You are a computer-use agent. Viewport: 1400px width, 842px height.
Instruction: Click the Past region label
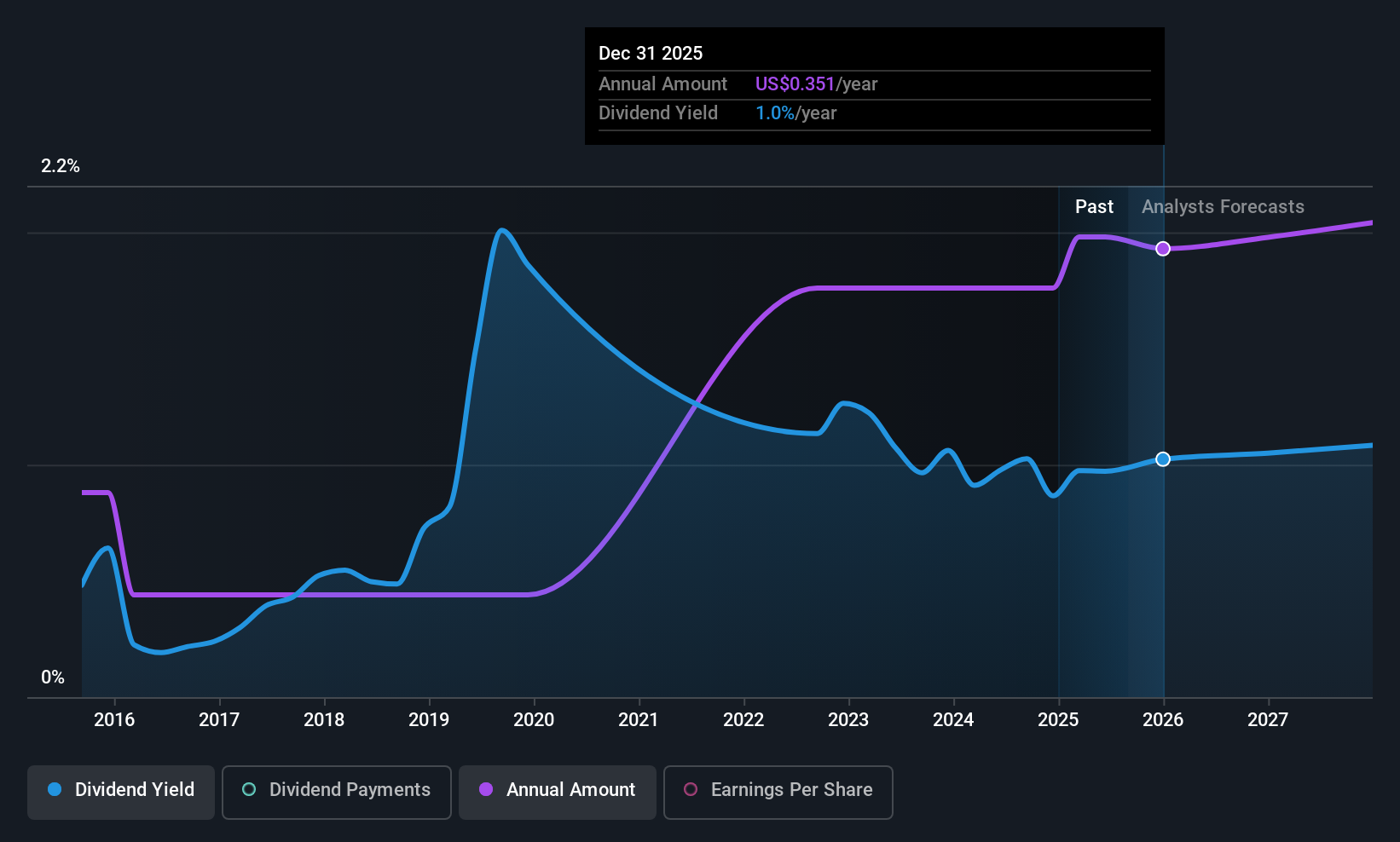(1094, 207)
